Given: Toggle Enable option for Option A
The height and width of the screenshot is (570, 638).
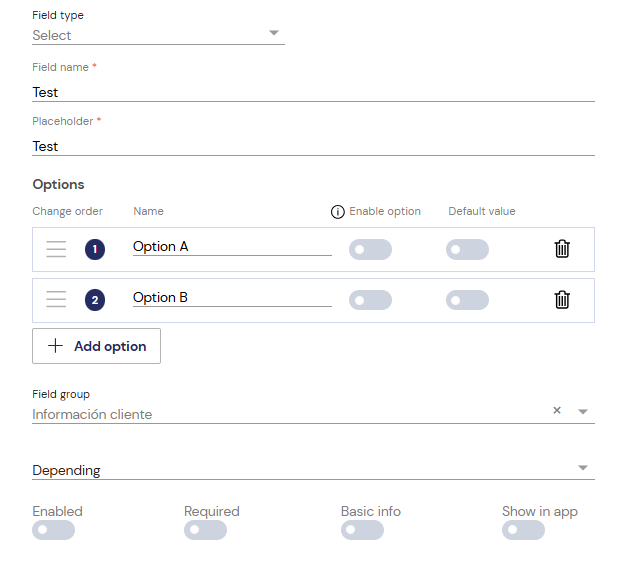Looking at the screenshot, I should coord(370,249).
